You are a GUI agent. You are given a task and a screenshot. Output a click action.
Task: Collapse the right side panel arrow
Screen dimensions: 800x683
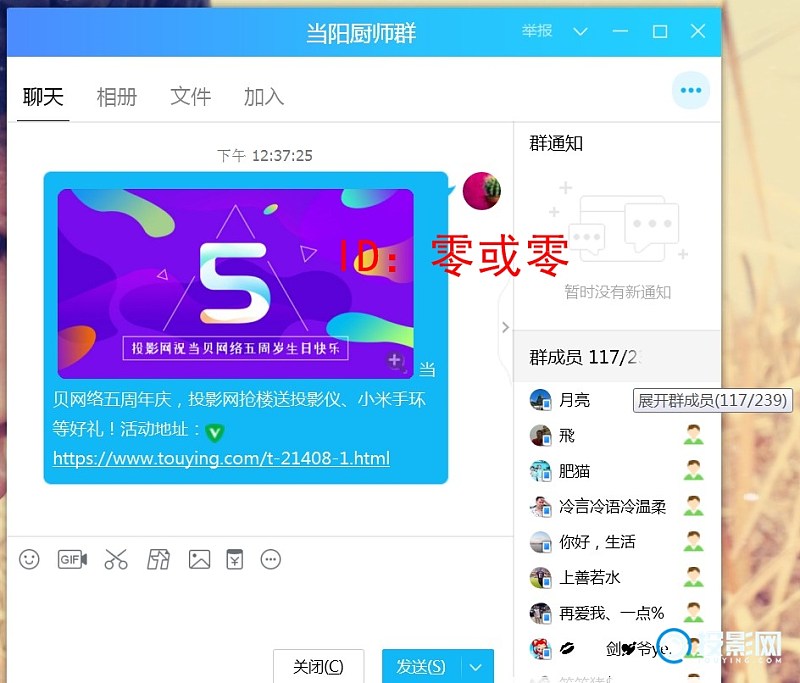pos(505,327)
